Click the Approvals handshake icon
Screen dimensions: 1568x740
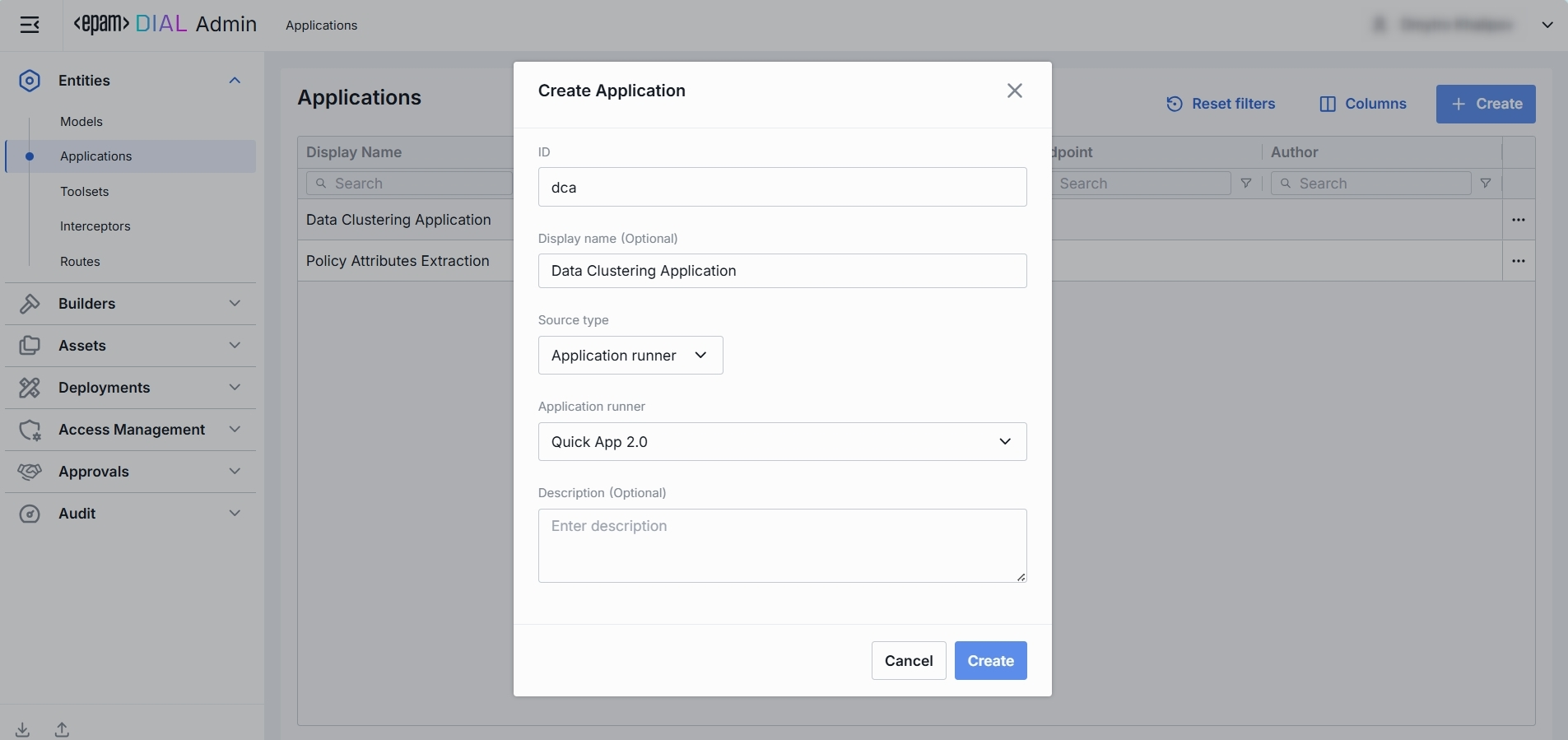click(30, 472)
